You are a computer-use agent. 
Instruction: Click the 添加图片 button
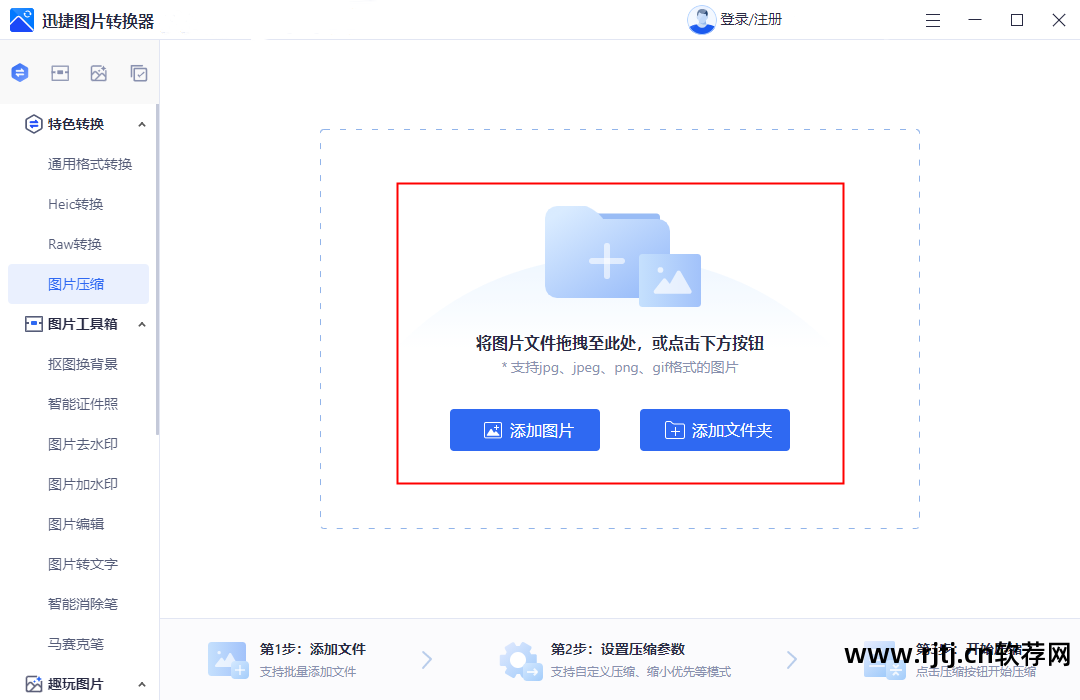(x=525, y=430)
